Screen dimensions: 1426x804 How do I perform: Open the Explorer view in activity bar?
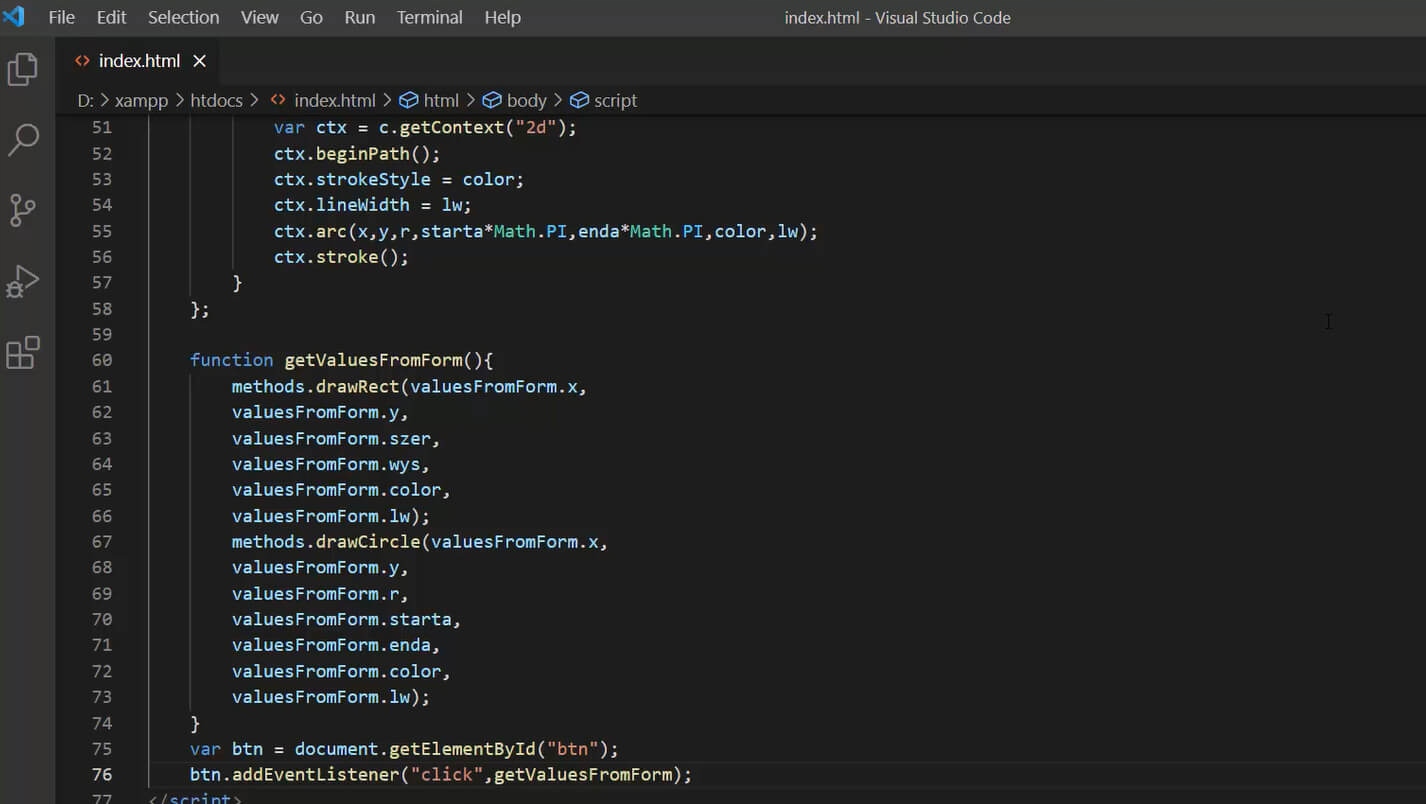coord(23,70)
